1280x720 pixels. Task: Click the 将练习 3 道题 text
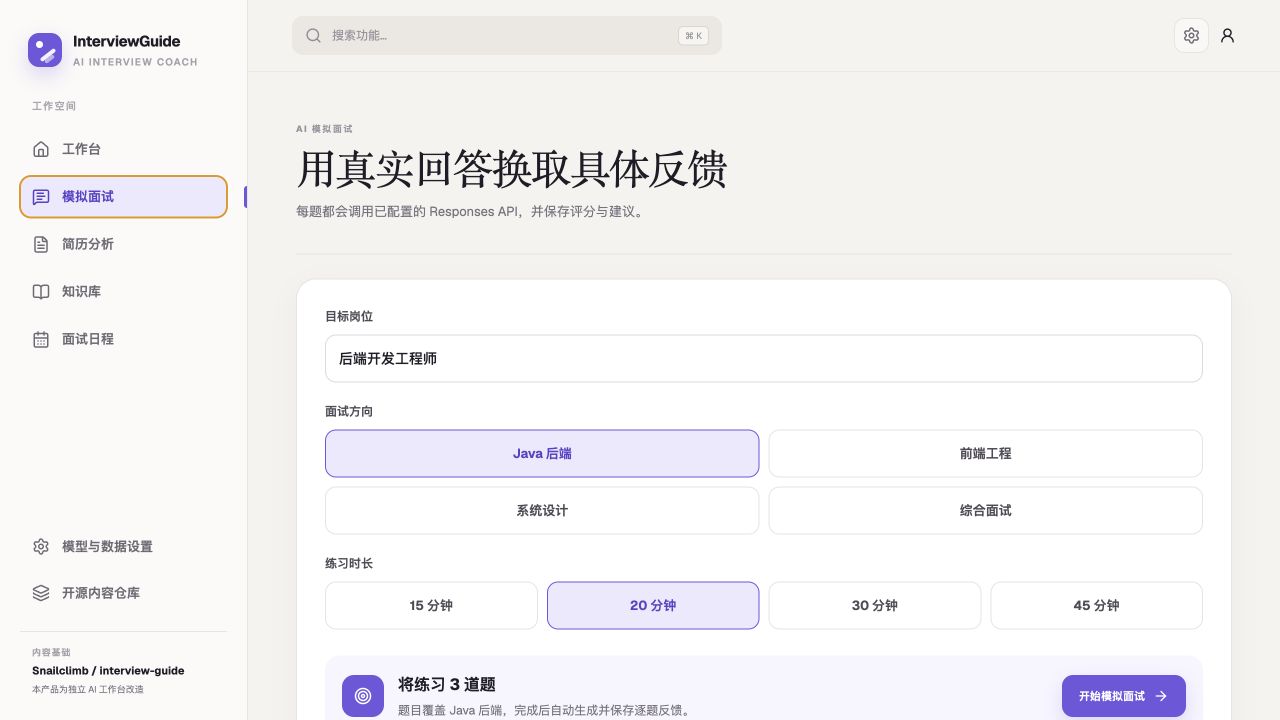[x=447, y=685]
